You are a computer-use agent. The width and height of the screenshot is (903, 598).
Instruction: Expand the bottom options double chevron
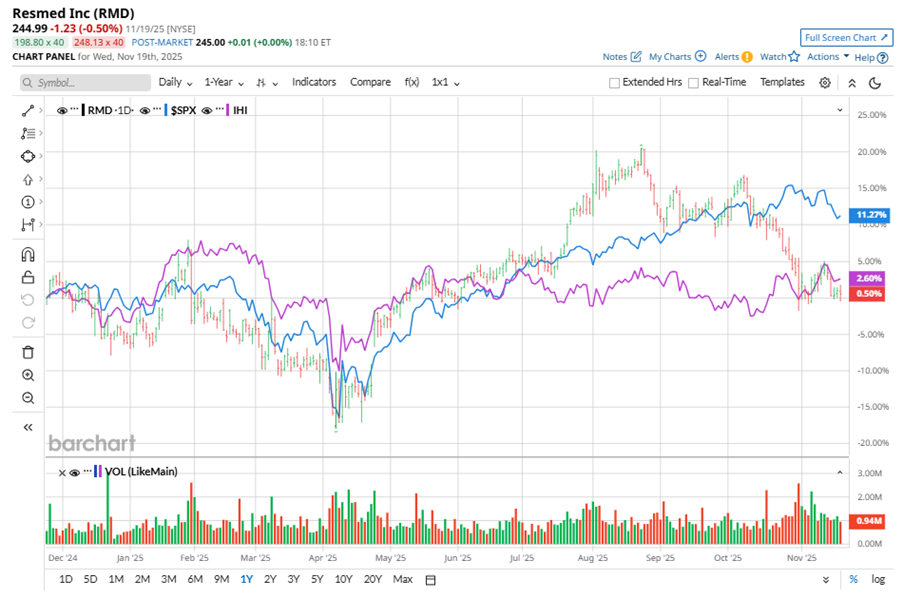pyautogui.click(x=826, y=580)
